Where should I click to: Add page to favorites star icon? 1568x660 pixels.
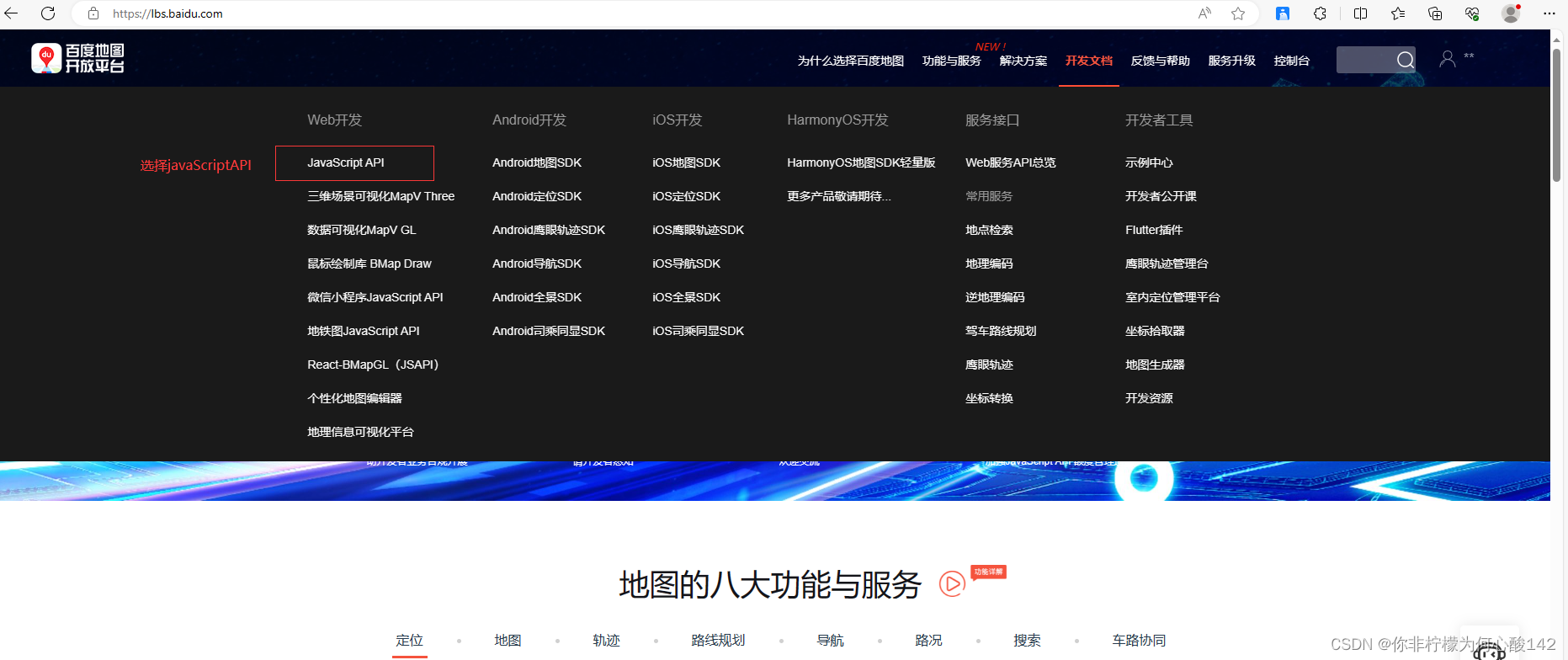[x=1238, y=13]
